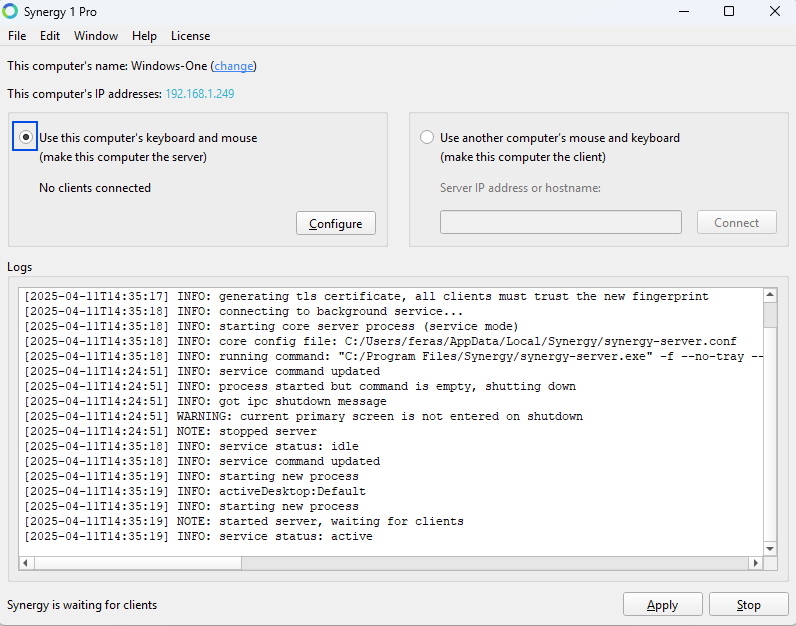Open the Edit menu
Image resolution: width=796 pixels, height=626 pixels.
[50, 36]
